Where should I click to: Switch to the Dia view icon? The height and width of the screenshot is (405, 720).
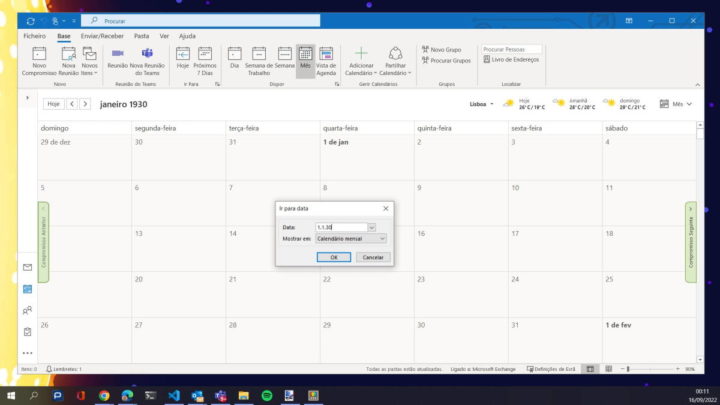(235, 54)
